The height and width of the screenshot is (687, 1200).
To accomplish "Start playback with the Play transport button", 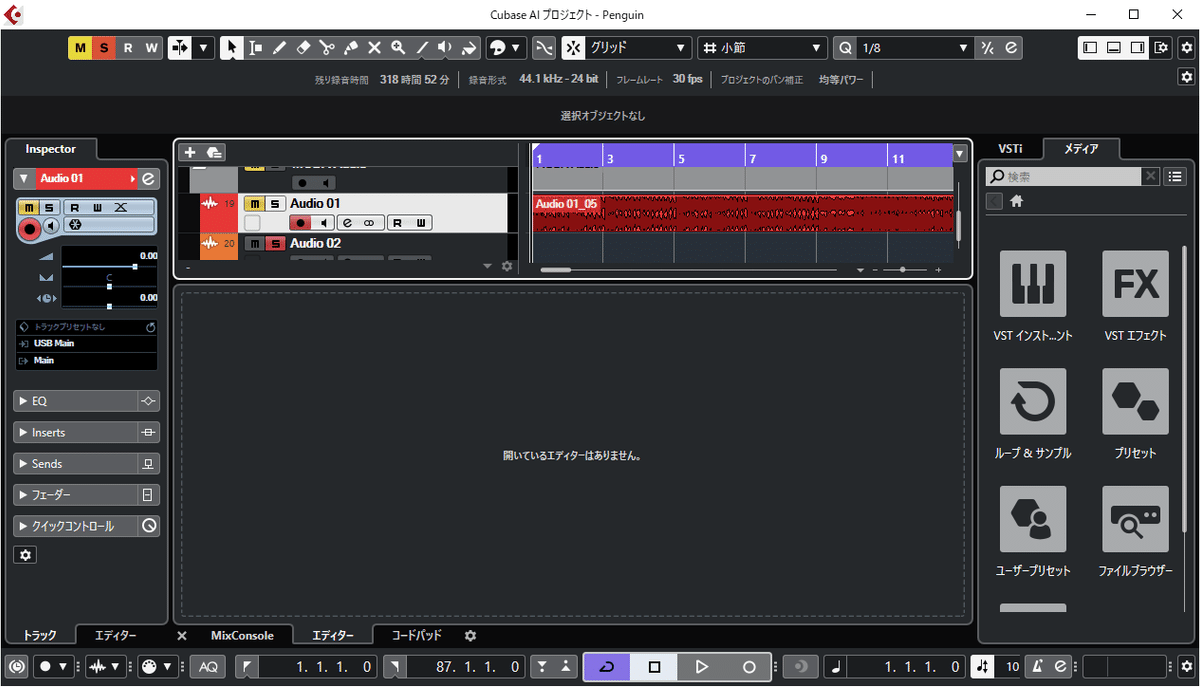I will (x=701, y=666).
